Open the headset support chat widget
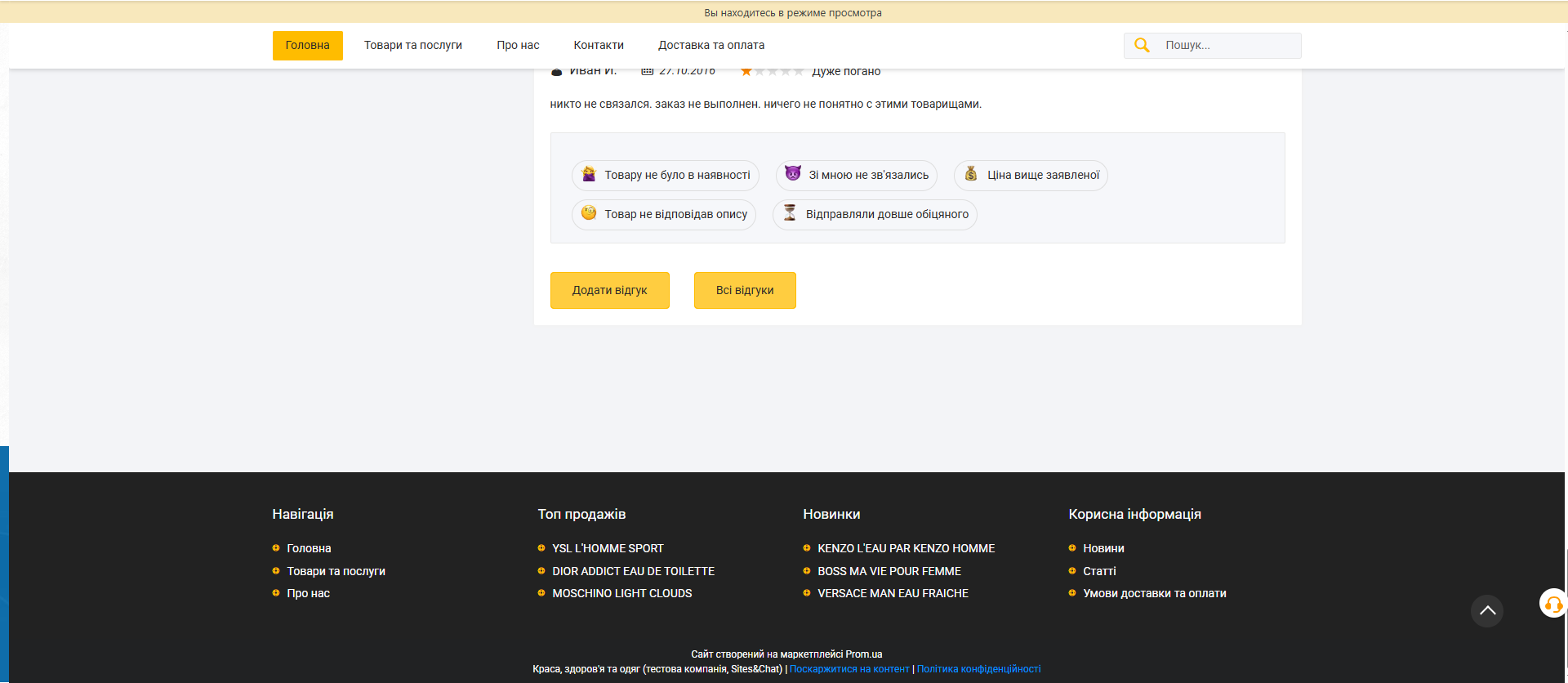The height and width of the screenshot is (683, 1568). coord(1552,604)
